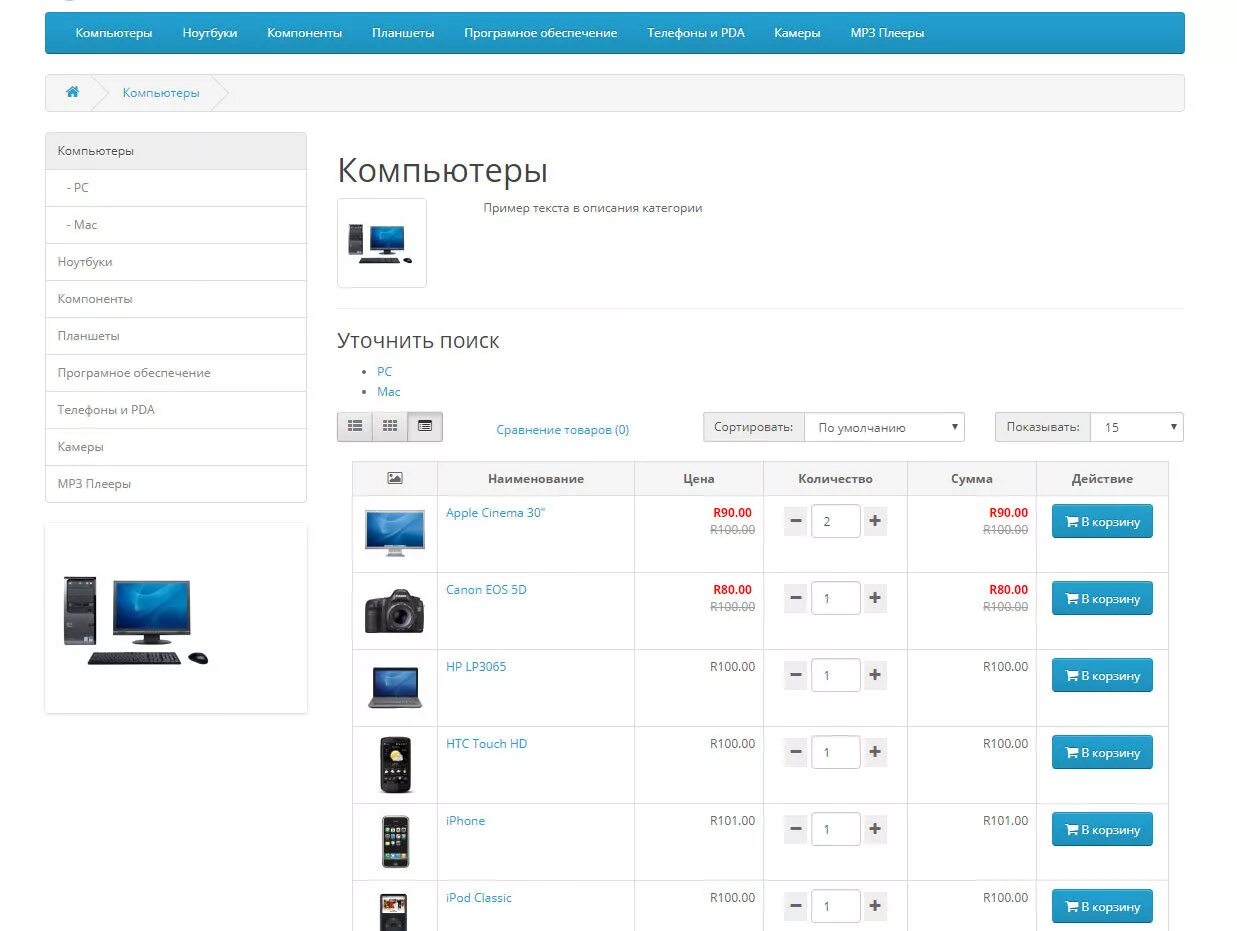Increase quantity for HTC Touch HD
Image resolution: width=1237 pixels, height=931 pixels.
tap(875, 752)
